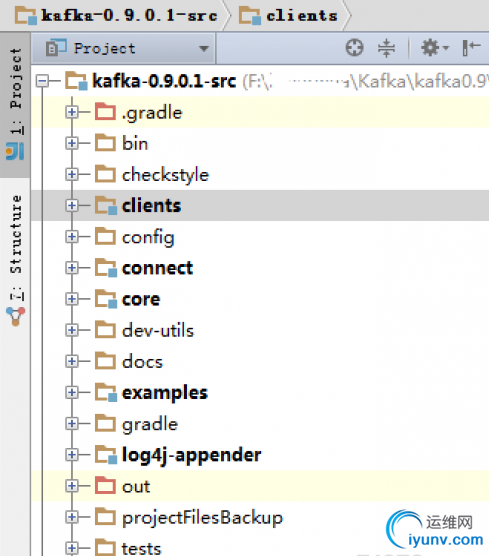Expand the checkstyle folder
This screenshot has height=556, width=489.
72,174
